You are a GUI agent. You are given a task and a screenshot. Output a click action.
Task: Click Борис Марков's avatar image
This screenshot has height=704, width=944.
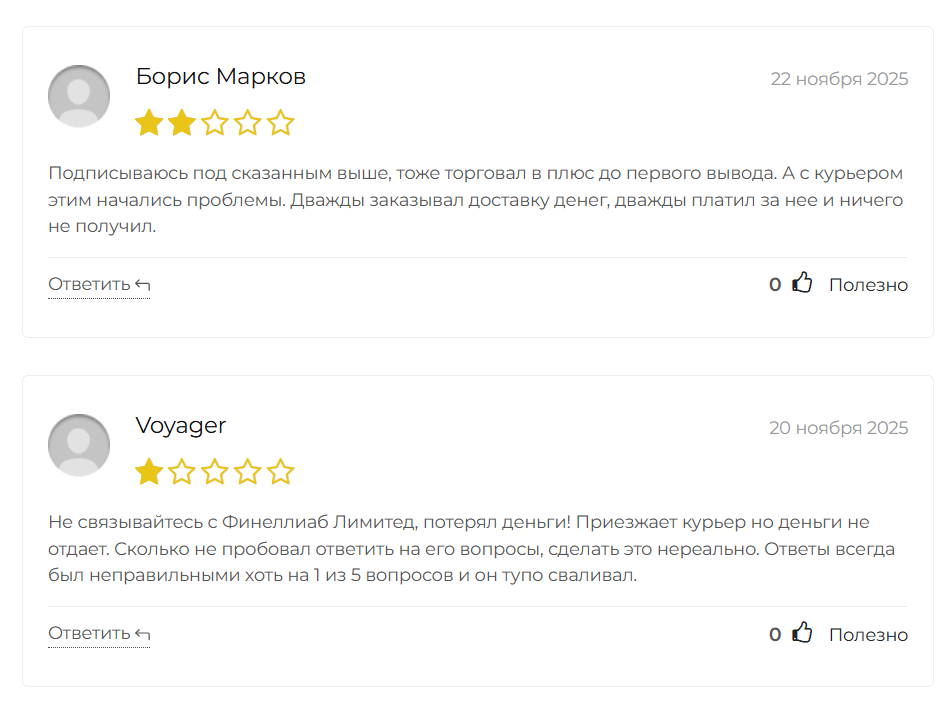(78, 96)
